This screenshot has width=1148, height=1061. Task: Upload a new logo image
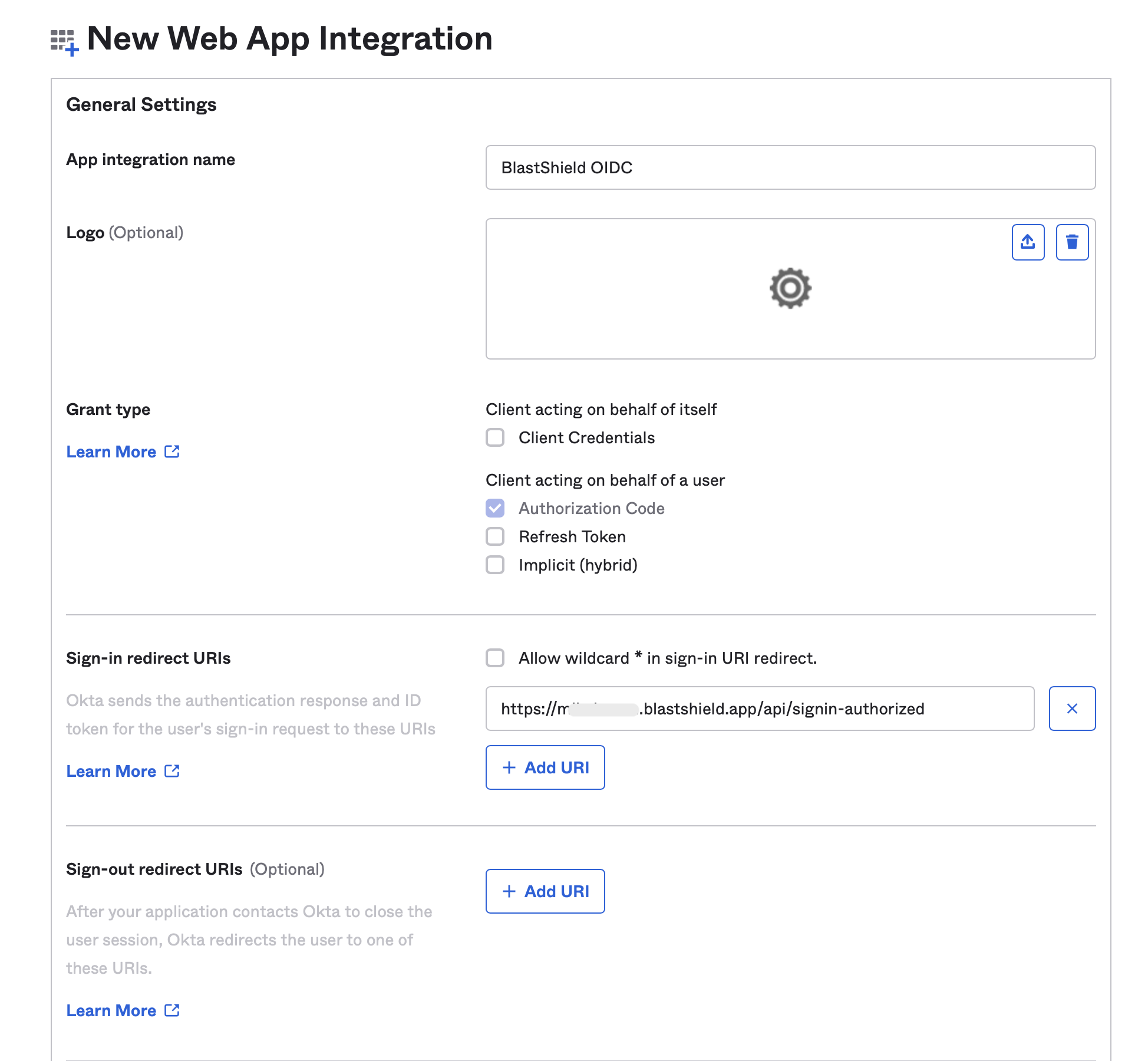[x=1027, y=242]
